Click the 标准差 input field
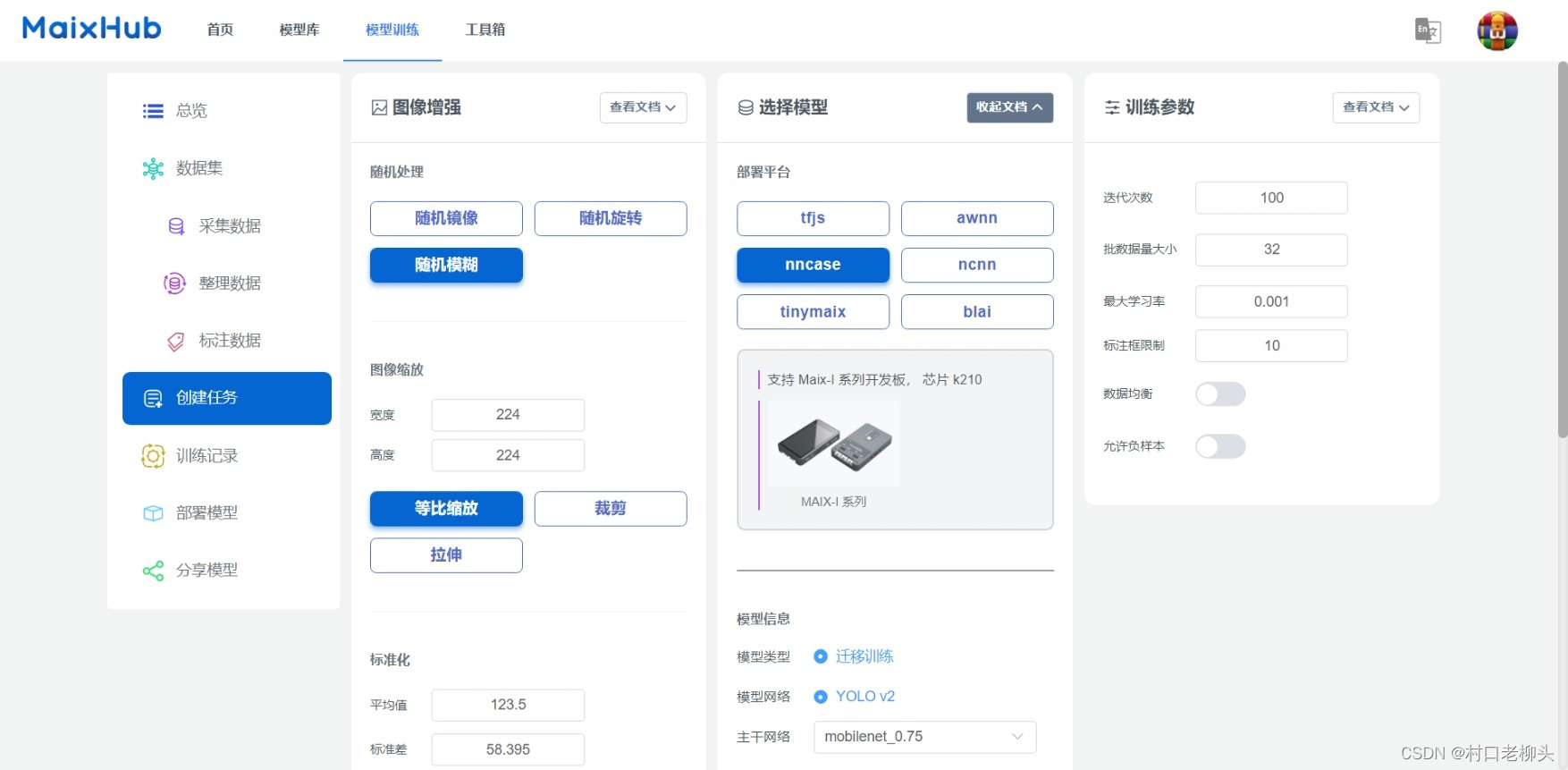Viewport: 1568px width, 770px height. pyautogui.click(x=508, y=749)
